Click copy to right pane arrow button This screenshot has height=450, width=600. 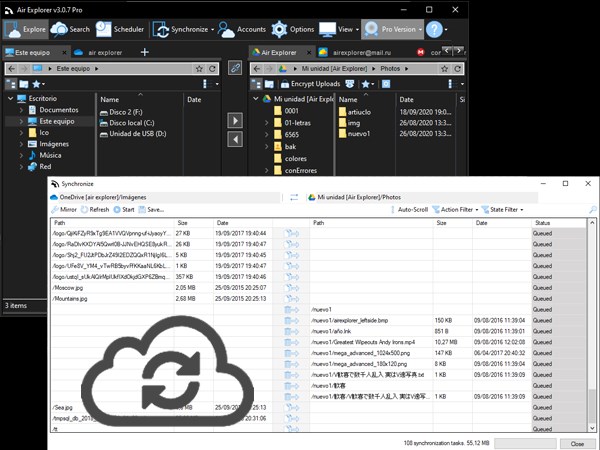point(235,120)
